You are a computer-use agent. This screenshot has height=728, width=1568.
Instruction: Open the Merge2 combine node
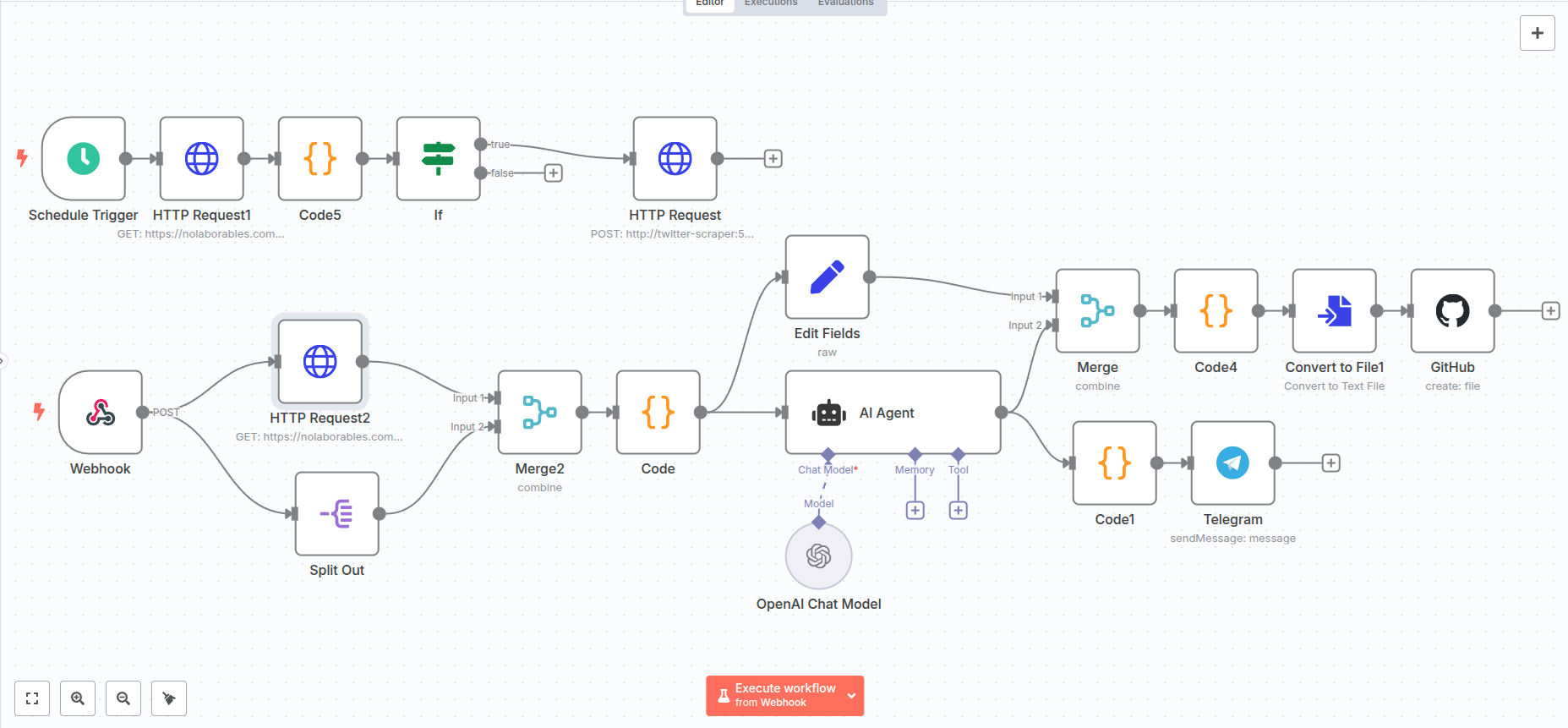tap(539, 412)
